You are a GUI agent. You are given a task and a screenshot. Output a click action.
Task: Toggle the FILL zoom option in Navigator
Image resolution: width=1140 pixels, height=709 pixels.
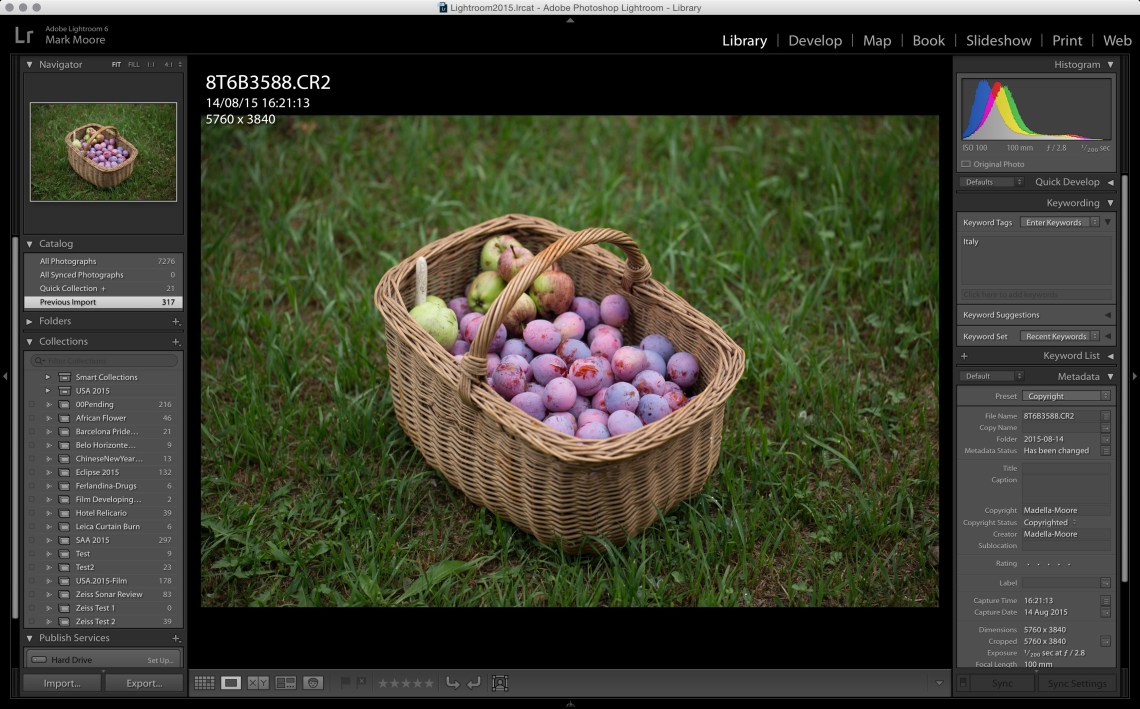pos(133,65)
